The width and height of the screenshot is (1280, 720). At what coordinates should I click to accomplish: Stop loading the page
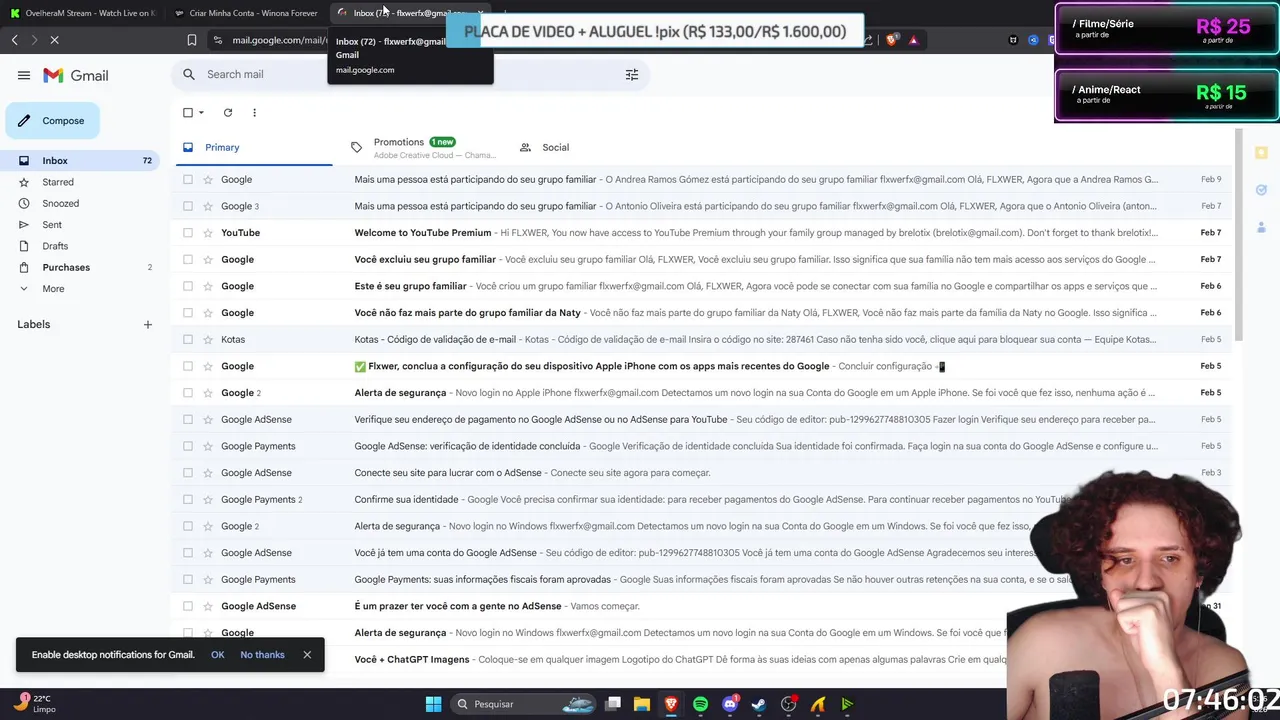coord(54,40)
